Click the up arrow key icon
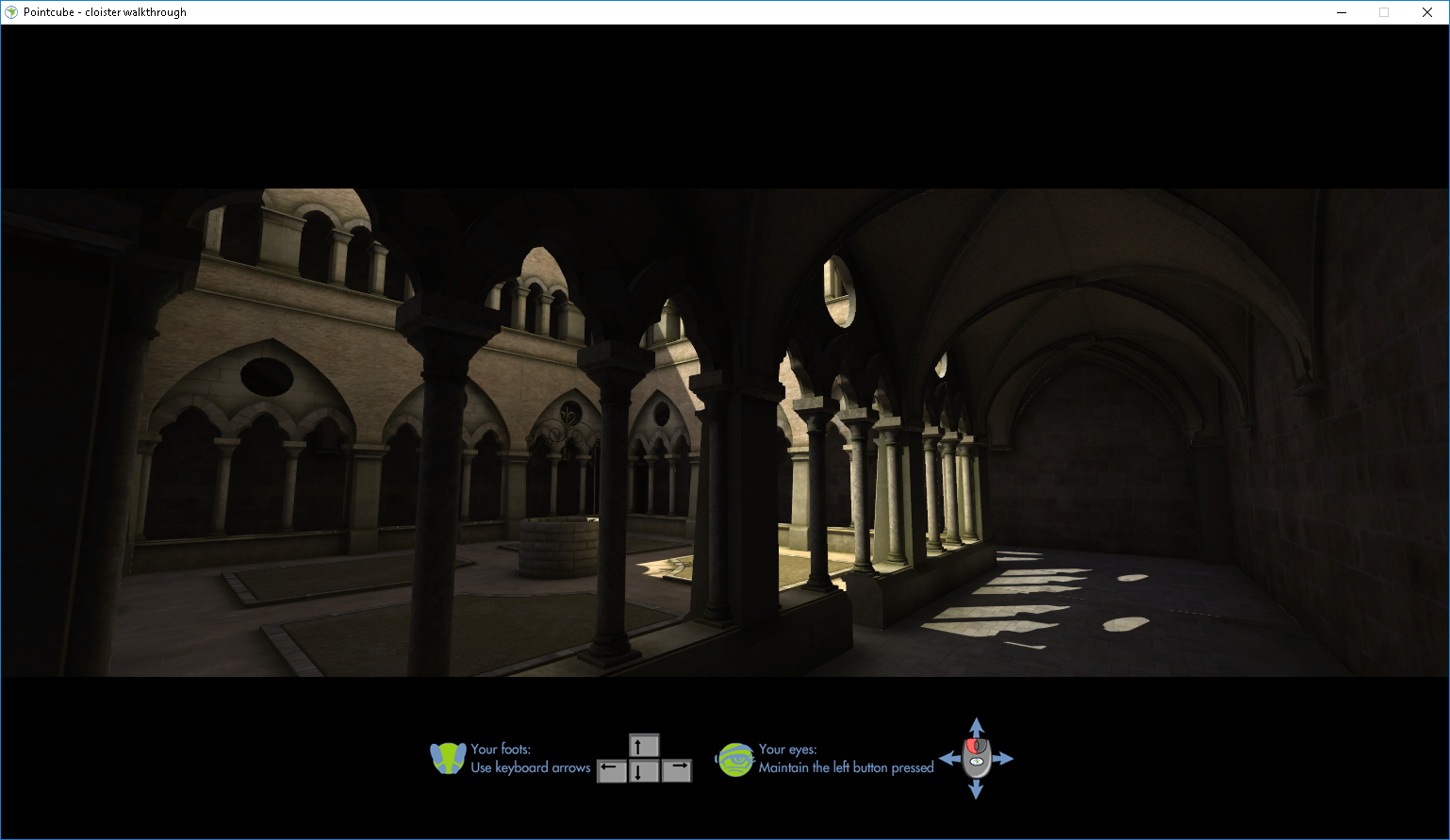The height and width of the screenshot is (840, 1450). [644, 746]
